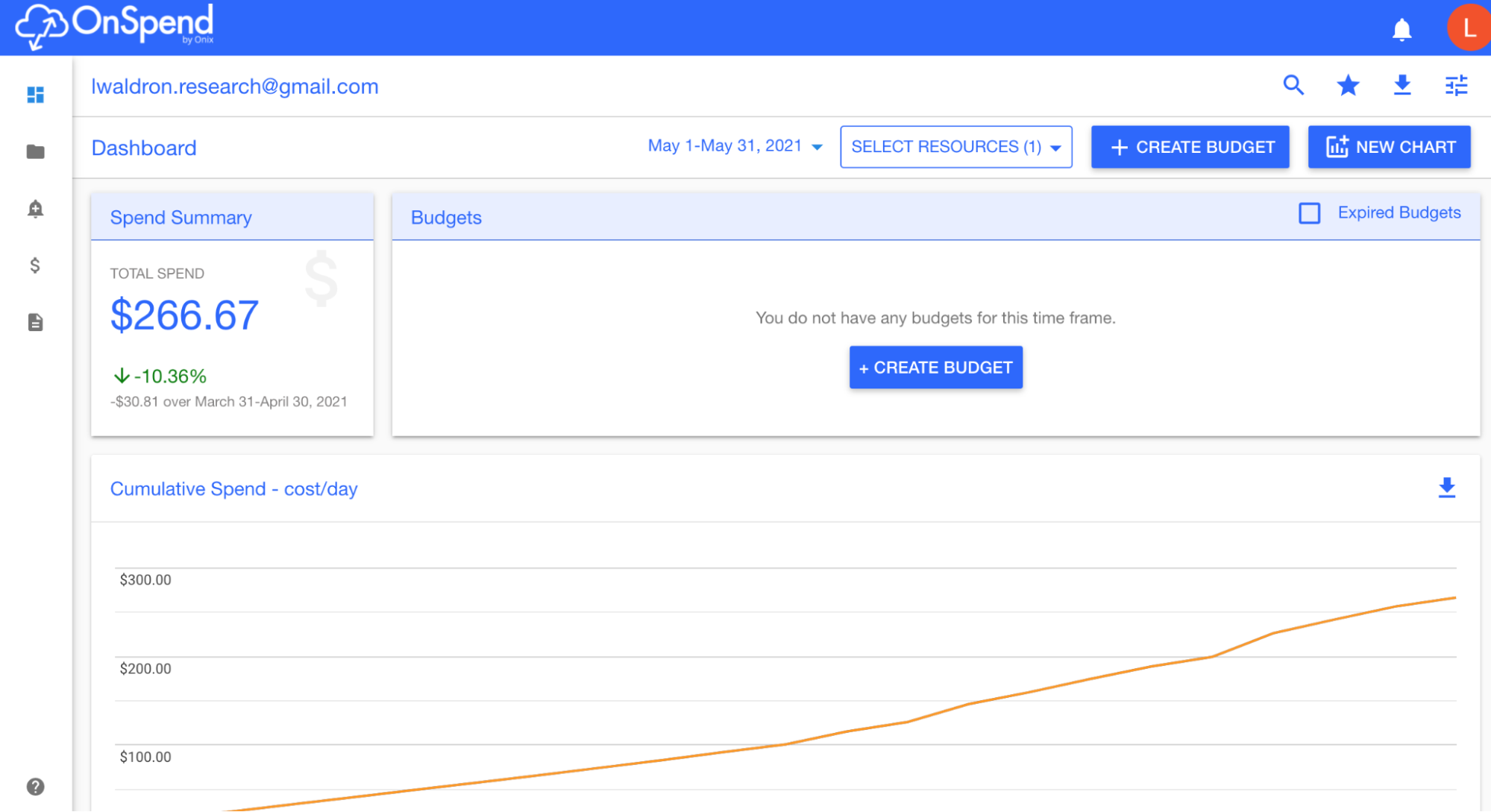Click the Cumulative Spend - cost/day title
1491x812 pixels.
pyautogui.click(x=234, y=489)
